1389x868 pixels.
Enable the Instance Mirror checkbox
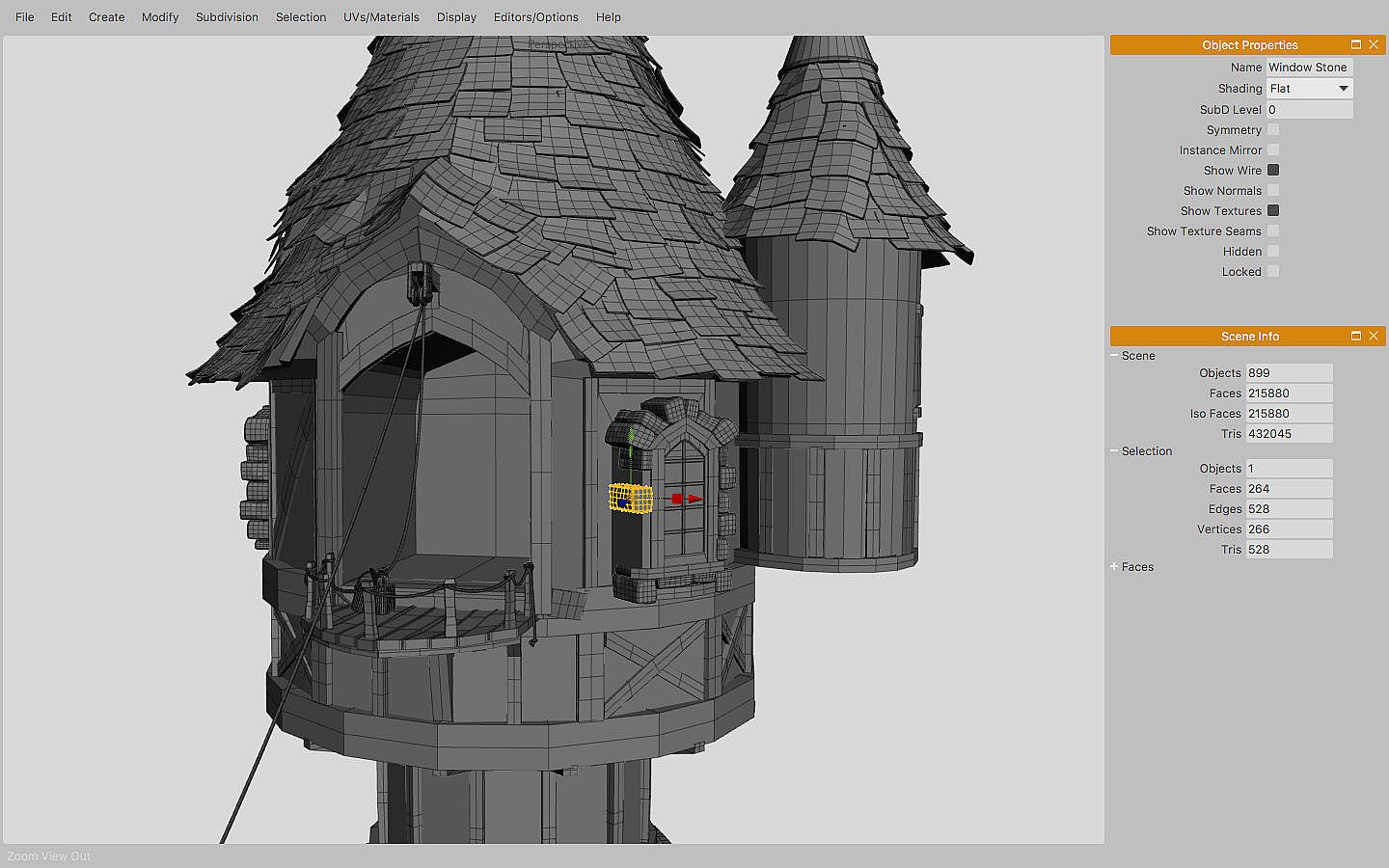point(1273,150)
